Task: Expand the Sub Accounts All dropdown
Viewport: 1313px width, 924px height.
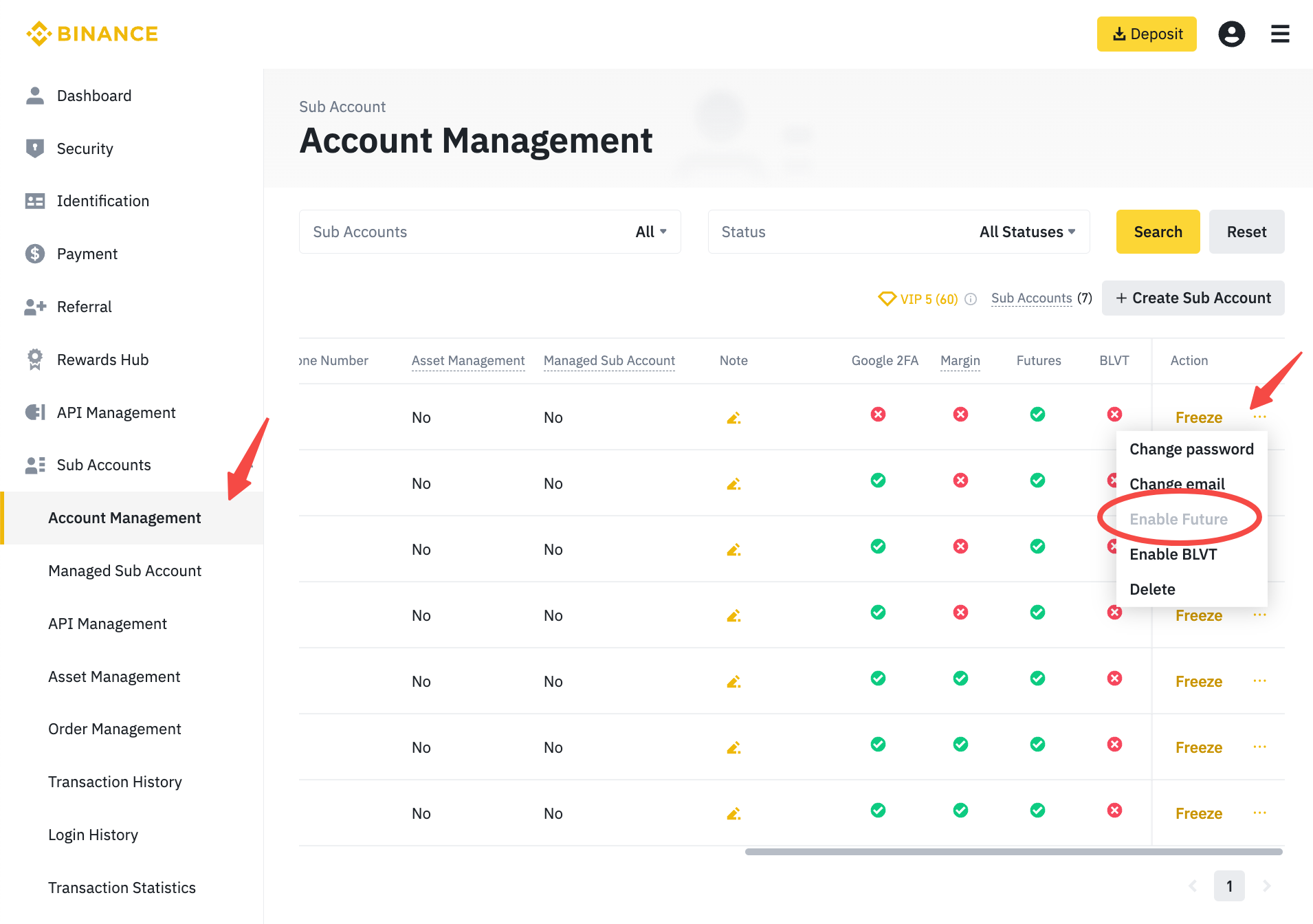Action: 650,232
